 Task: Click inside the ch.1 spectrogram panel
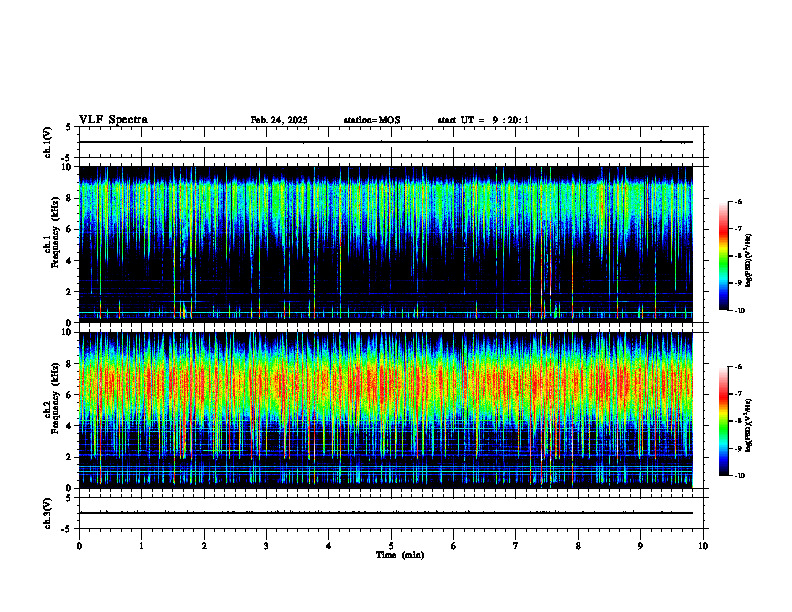click(386, 244)
